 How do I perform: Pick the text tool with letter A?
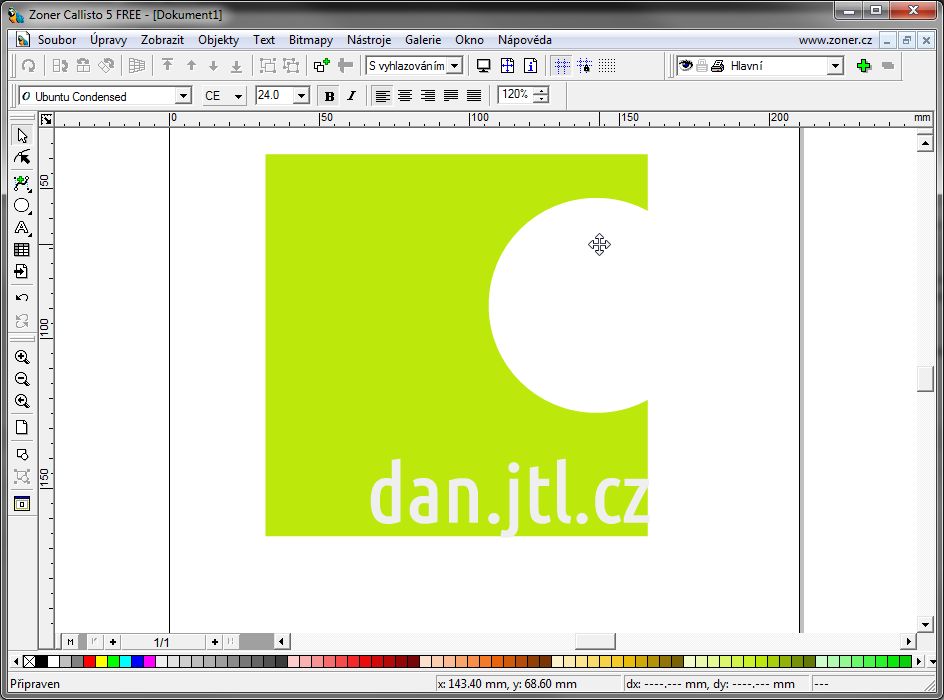(x=22, y=228)
